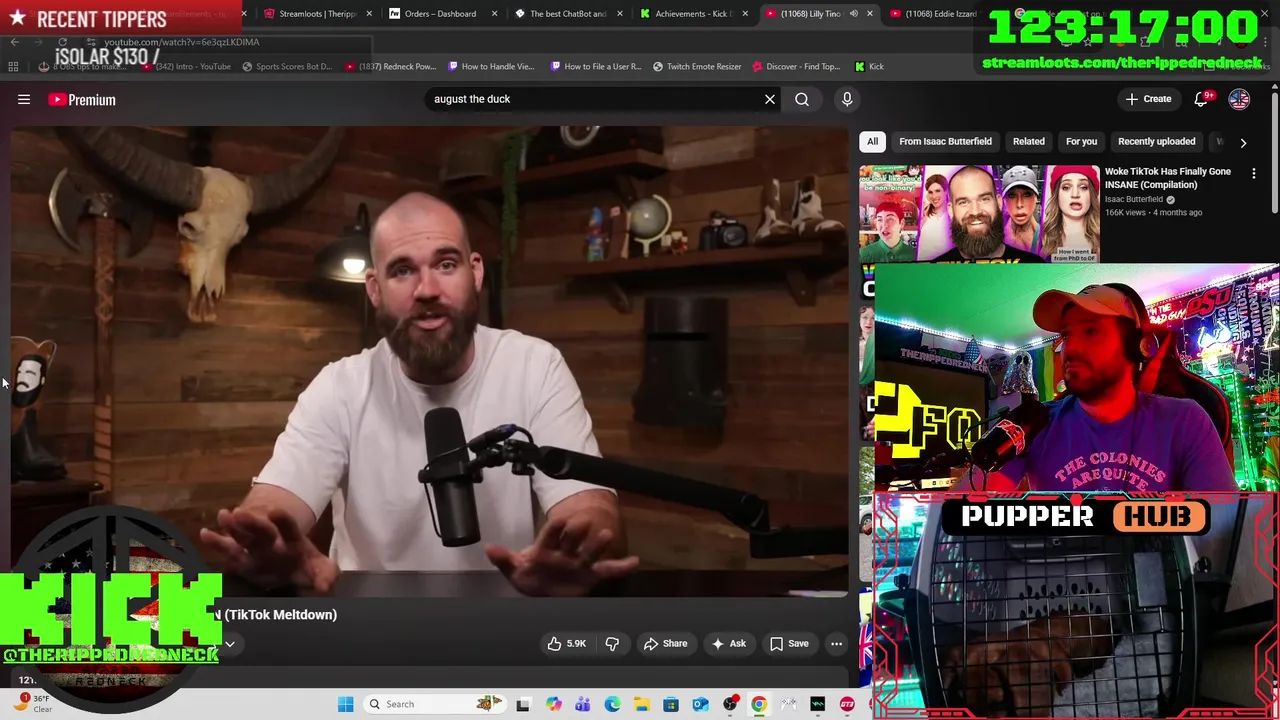Image resolution: width=1280 pixels, height=720 pixels.
Task: Open more actions menu beside Save
Action: tap(836, 644)
